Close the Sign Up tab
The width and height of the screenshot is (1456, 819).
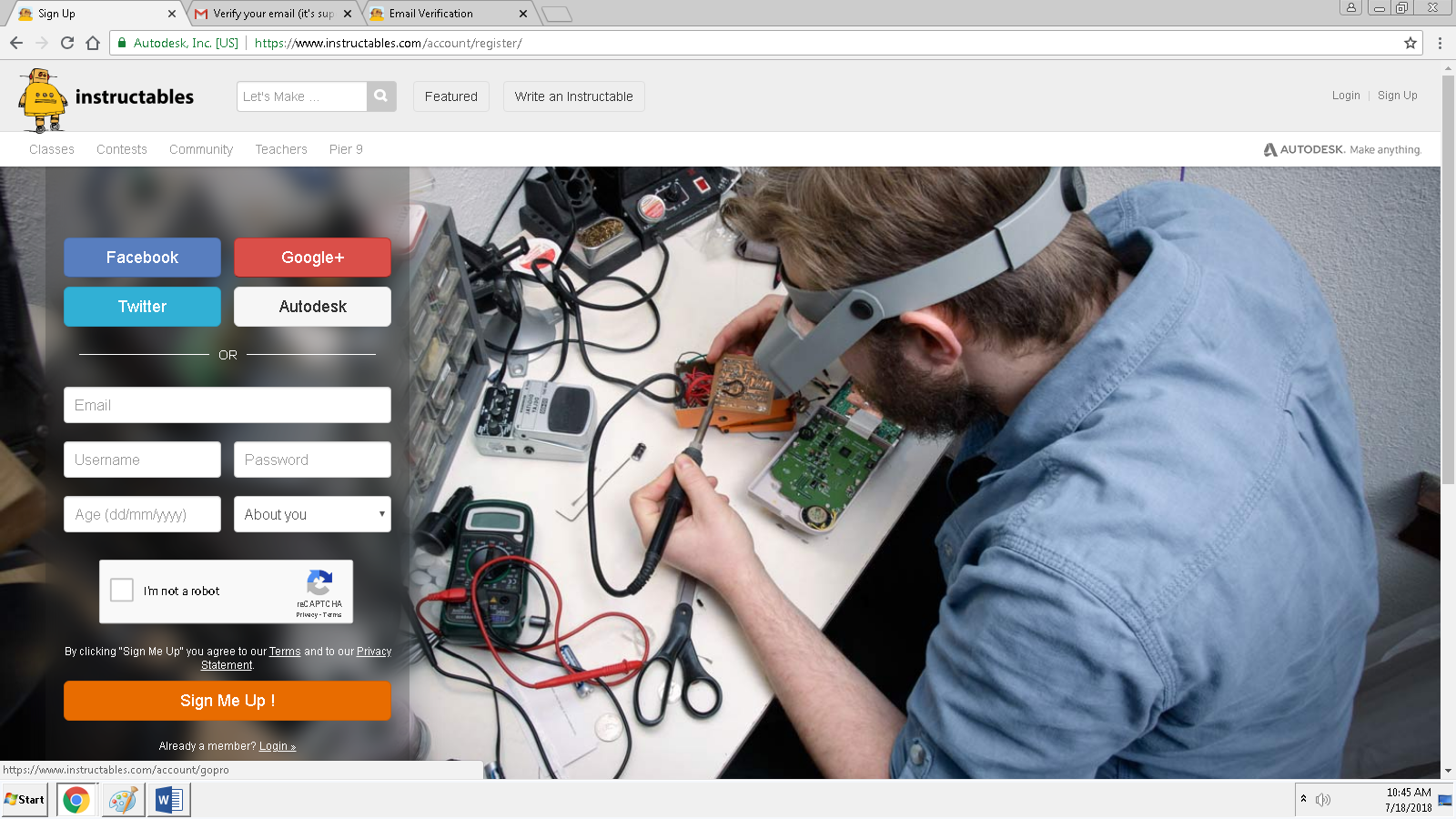[172, 14]
